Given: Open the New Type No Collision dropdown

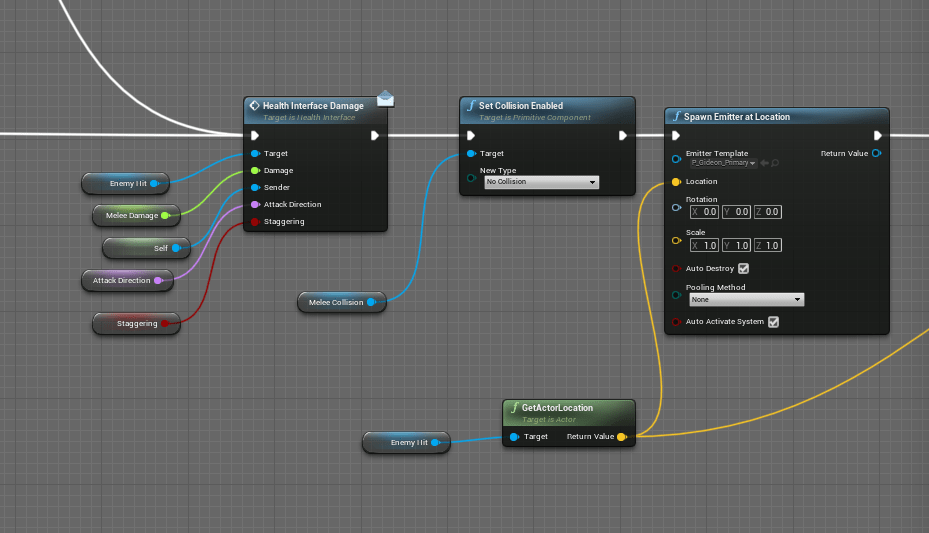Looking at the screenshot, I should (540, 182).
